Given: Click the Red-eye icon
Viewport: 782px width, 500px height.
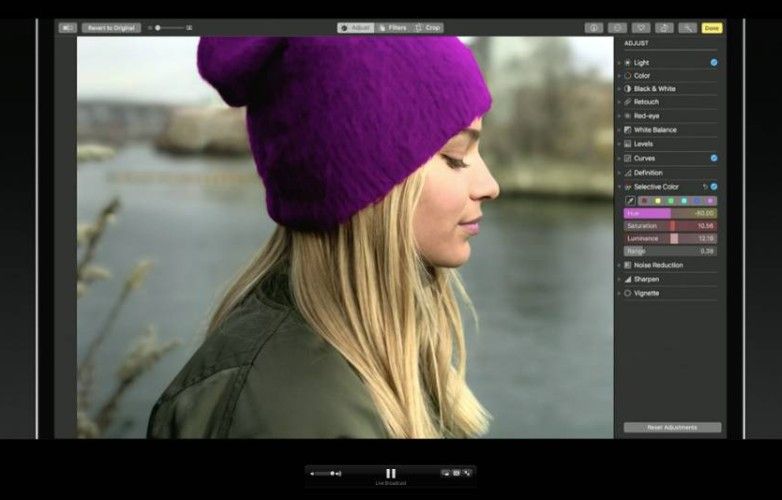Looking at the screenshot, I should pyautogui.click(x=627, y=116).
